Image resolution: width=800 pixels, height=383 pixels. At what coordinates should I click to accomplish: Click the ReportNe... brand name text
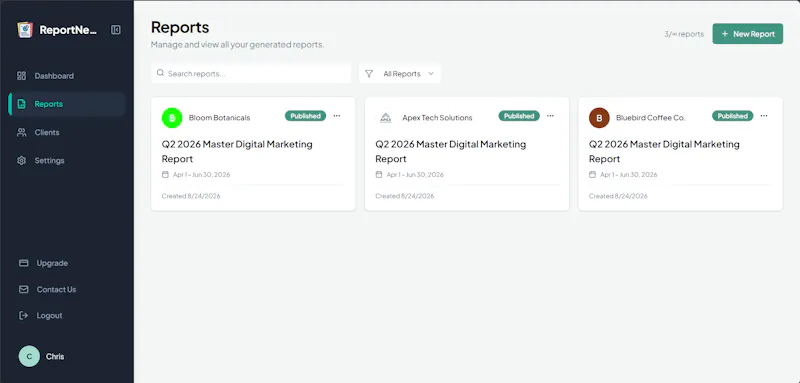click(x=68, y=30)
